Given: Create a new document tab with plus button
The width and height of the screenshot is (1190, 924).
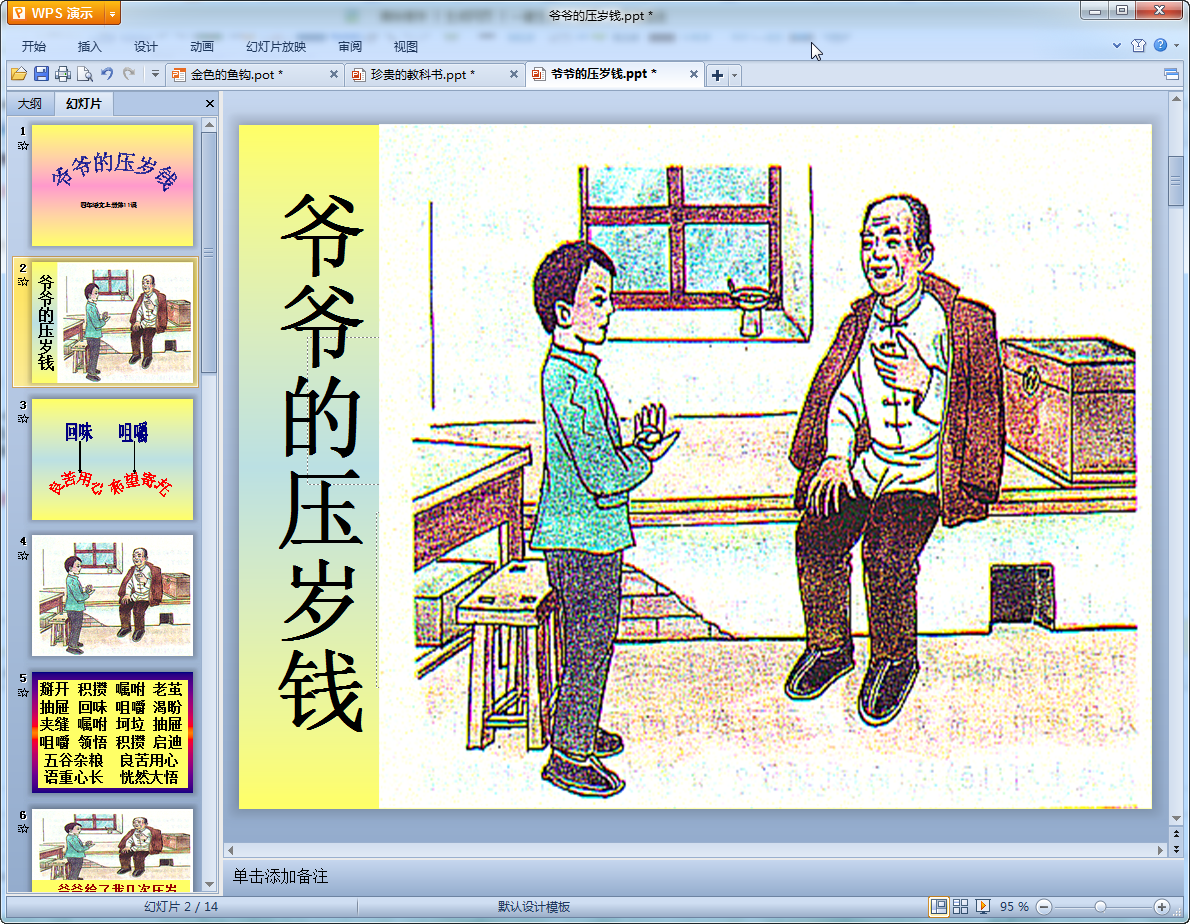Looking at the screenshot, I should pos(717,75).
